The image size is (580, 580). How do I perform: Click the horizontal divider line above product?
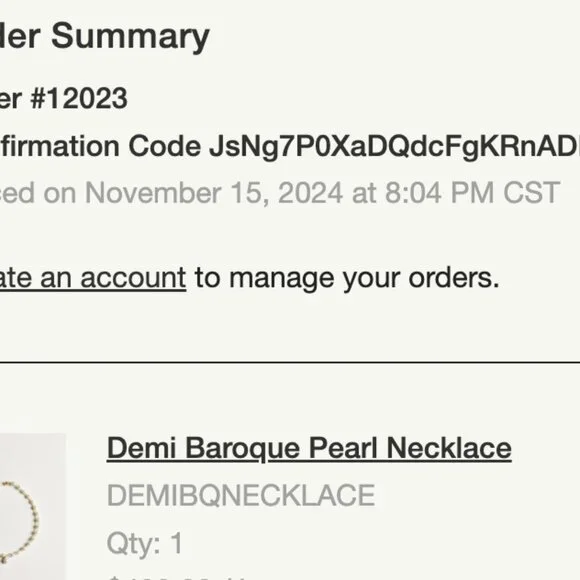click(x=290, y=362)
